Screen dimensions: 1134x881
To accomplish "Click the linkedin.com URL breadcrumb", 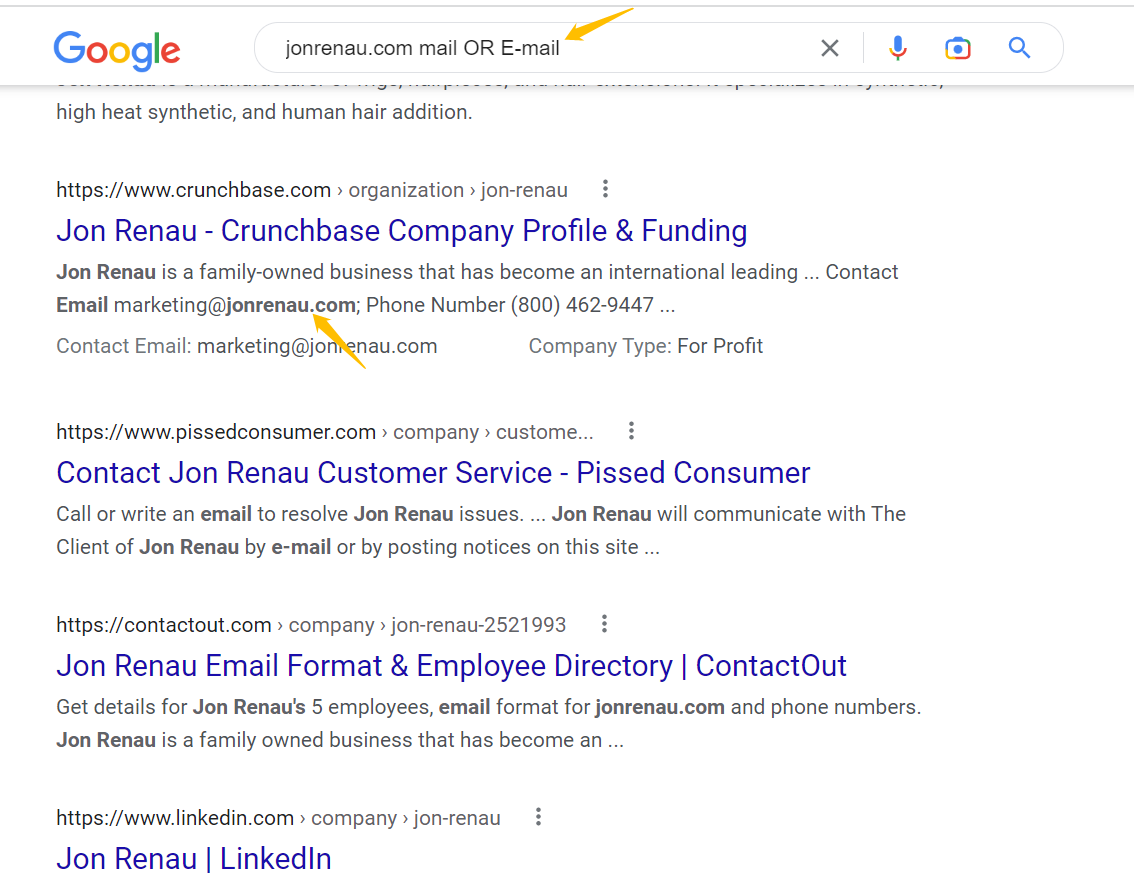I will [278, 818].
